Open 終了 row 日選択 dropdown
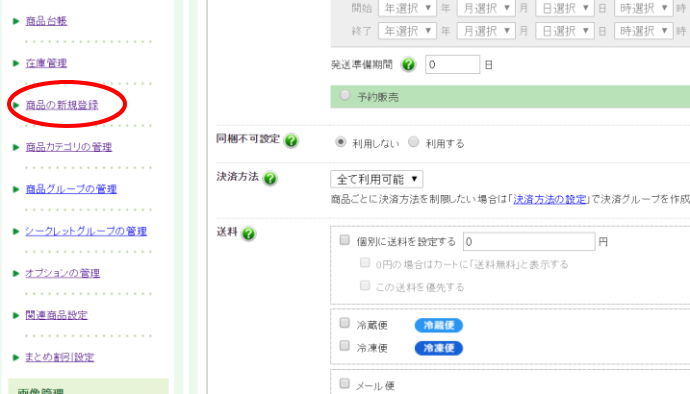 [565, 31]
